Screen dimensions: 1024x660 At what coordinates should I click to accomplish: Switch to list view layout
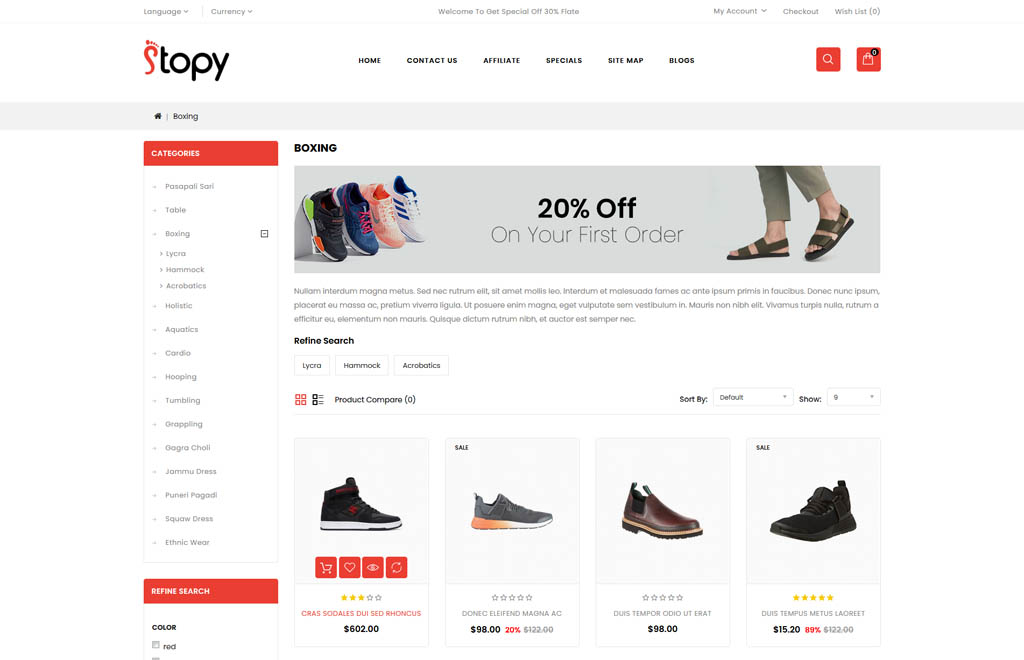pyautogui.click(x=318, y=400)
